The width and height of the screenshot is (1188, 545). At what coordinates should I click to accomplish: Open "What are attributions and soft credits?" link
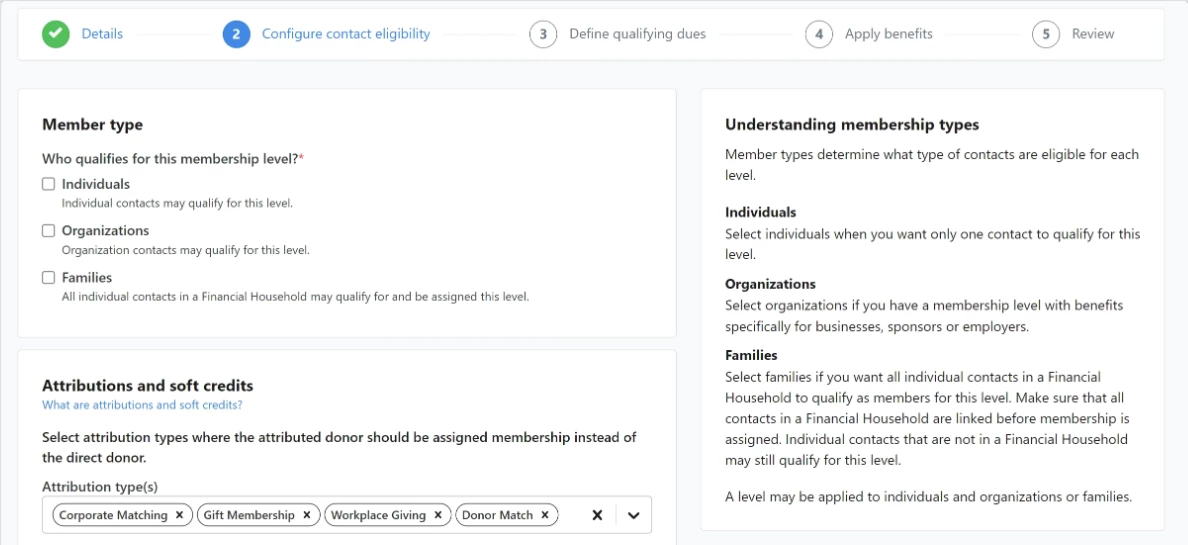pos(142,405)
